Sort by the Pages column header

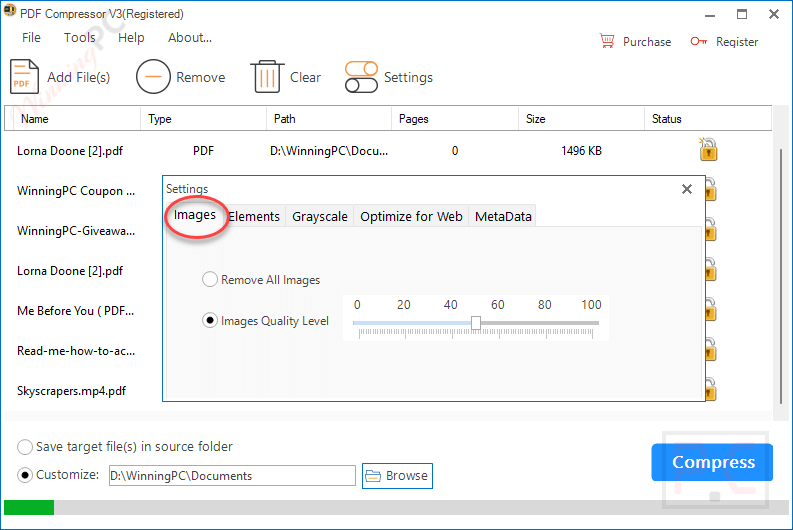coord(455,119)
